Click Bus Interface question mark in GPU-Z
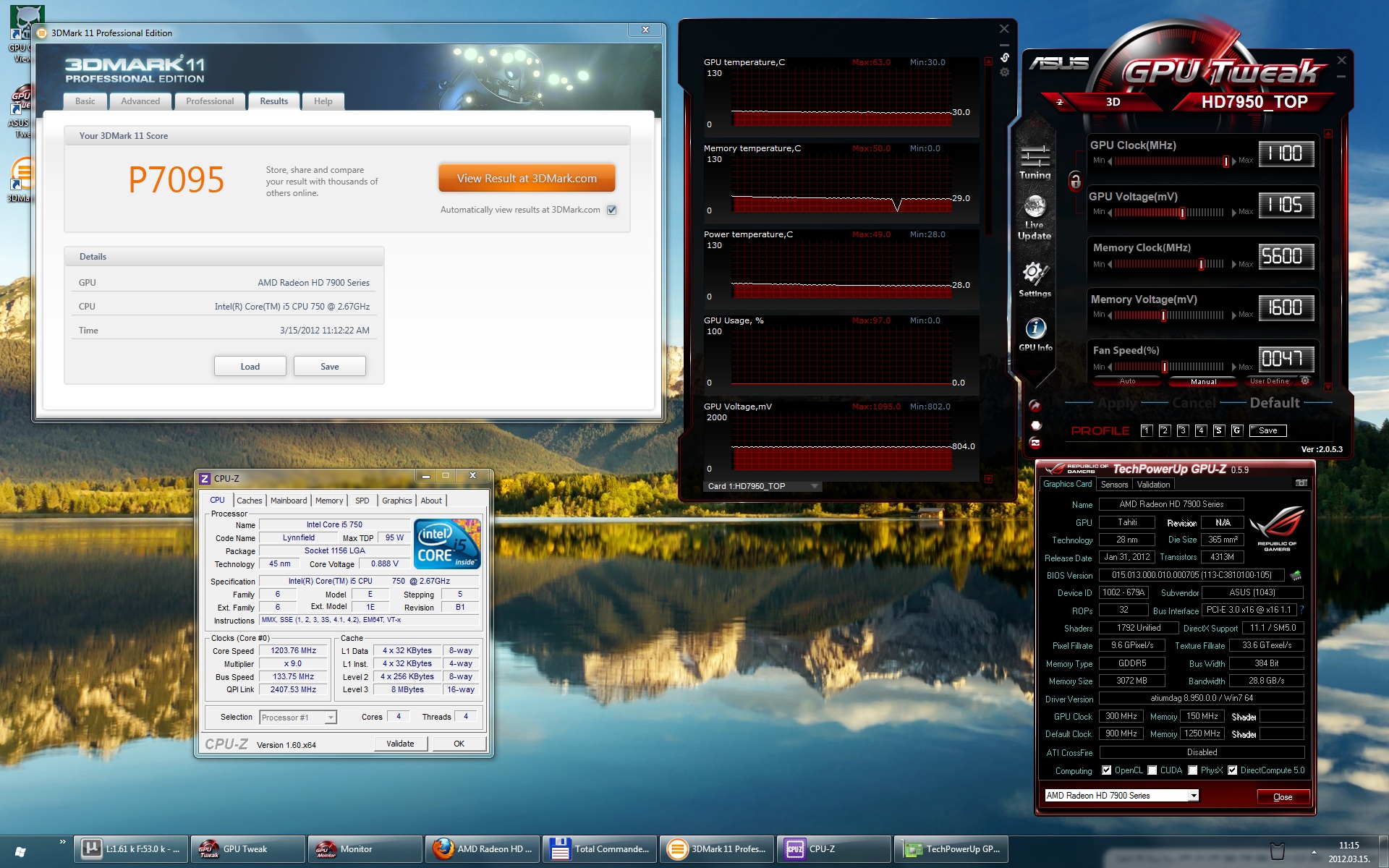Viewport: 1389px width, 868px height. [x=1301, y=610]
